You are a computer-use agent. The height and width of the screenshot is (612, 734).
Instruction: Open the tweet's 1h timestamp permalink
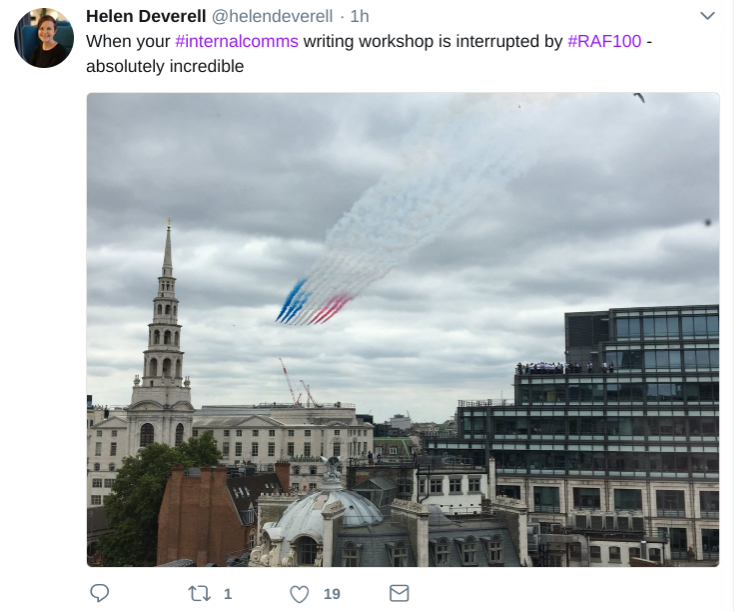360,16
